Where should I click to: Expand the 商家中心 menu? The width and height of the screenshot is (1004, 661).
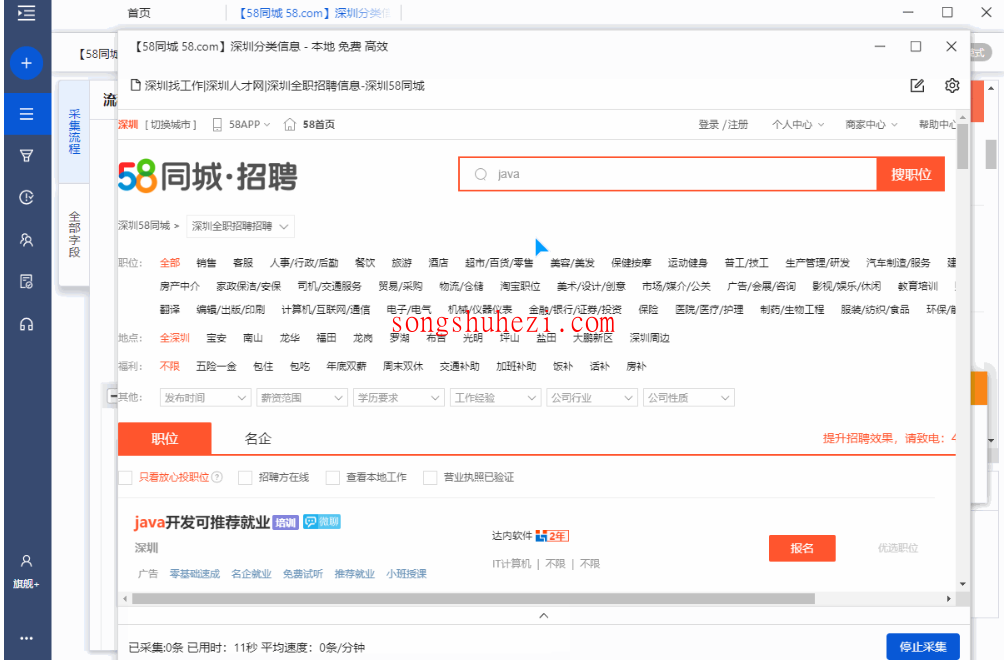pos(871,124)
